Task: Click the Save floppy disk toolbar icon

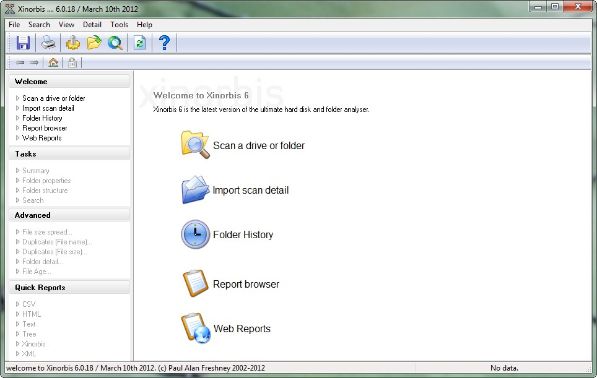Action: coord(23,43)
